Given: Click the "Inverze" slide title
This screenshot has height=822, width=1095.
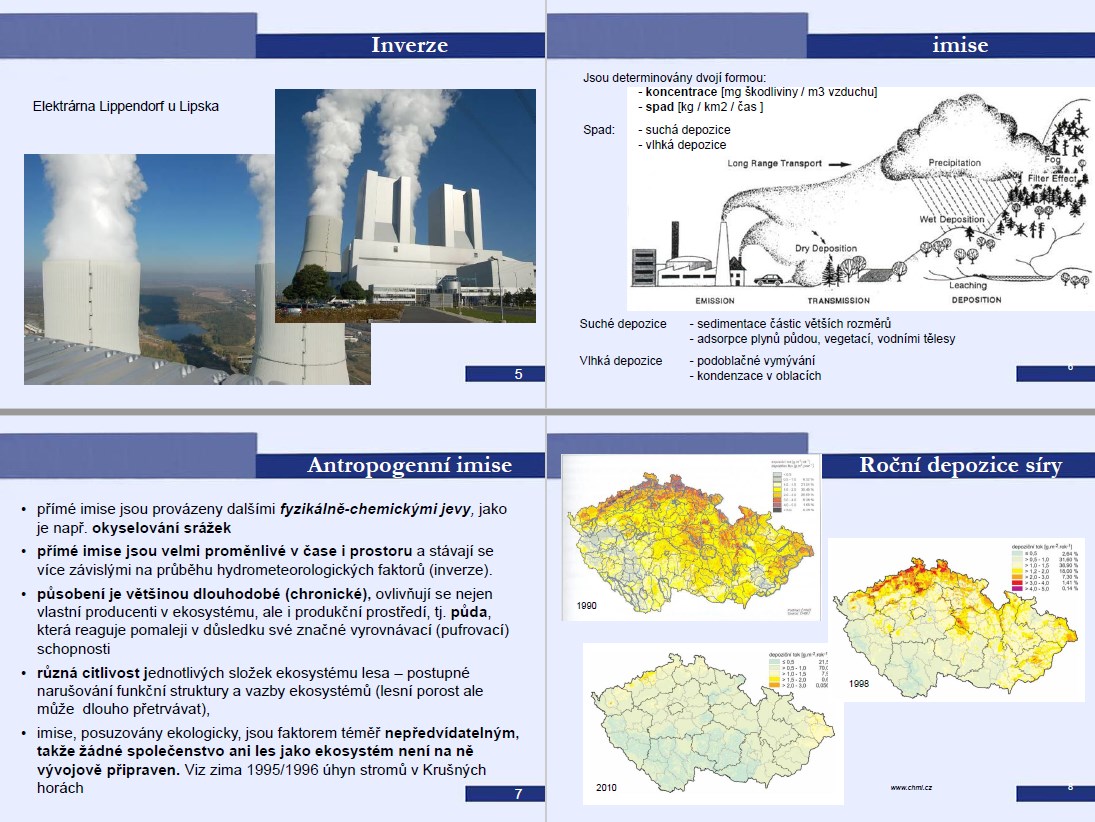Looking at the screenshot, I should (409, 45).
